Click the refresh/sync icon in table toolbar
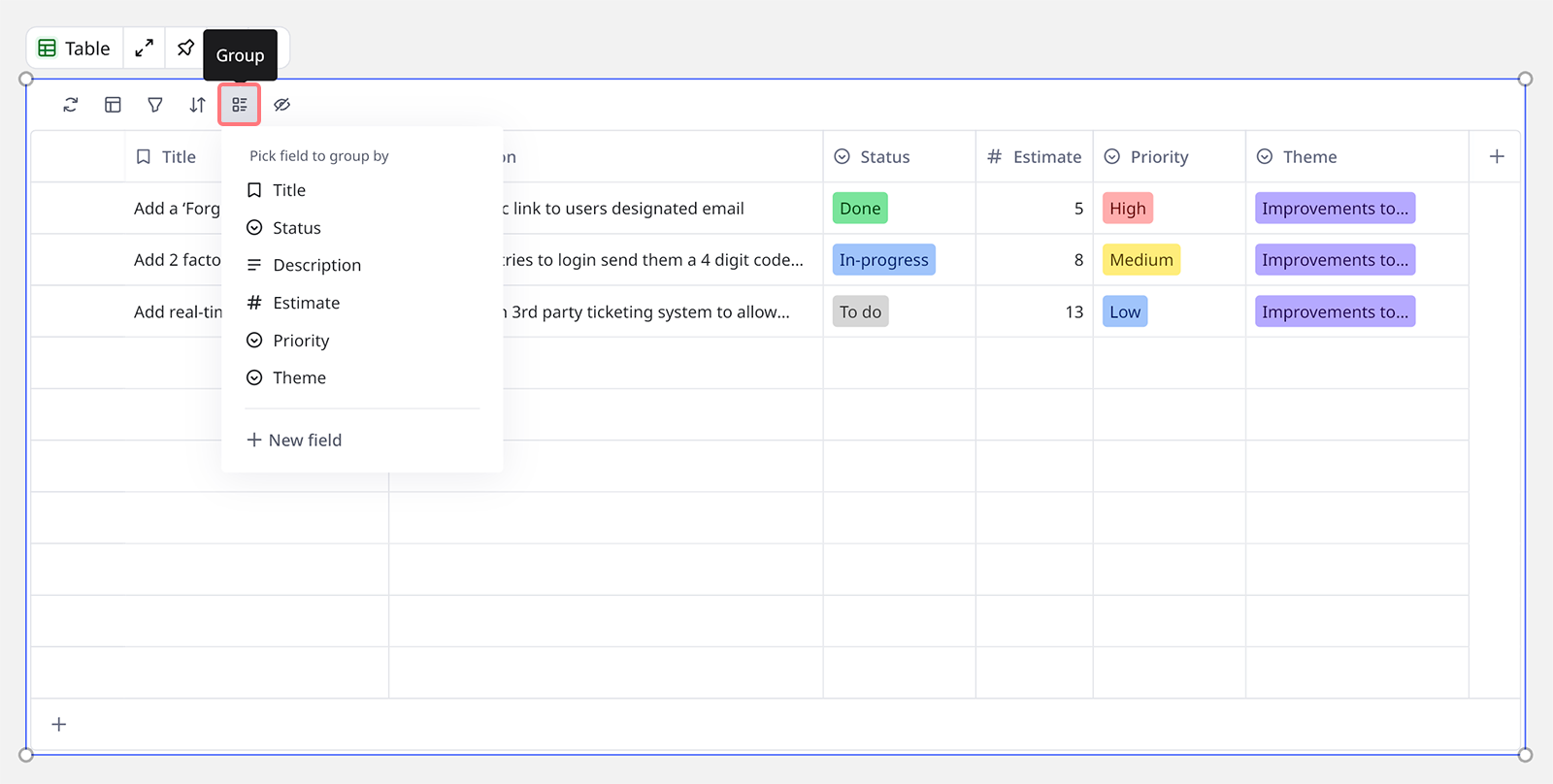Image resolution: width=1553 pixels, height=784 pixels. coord(70,105)
